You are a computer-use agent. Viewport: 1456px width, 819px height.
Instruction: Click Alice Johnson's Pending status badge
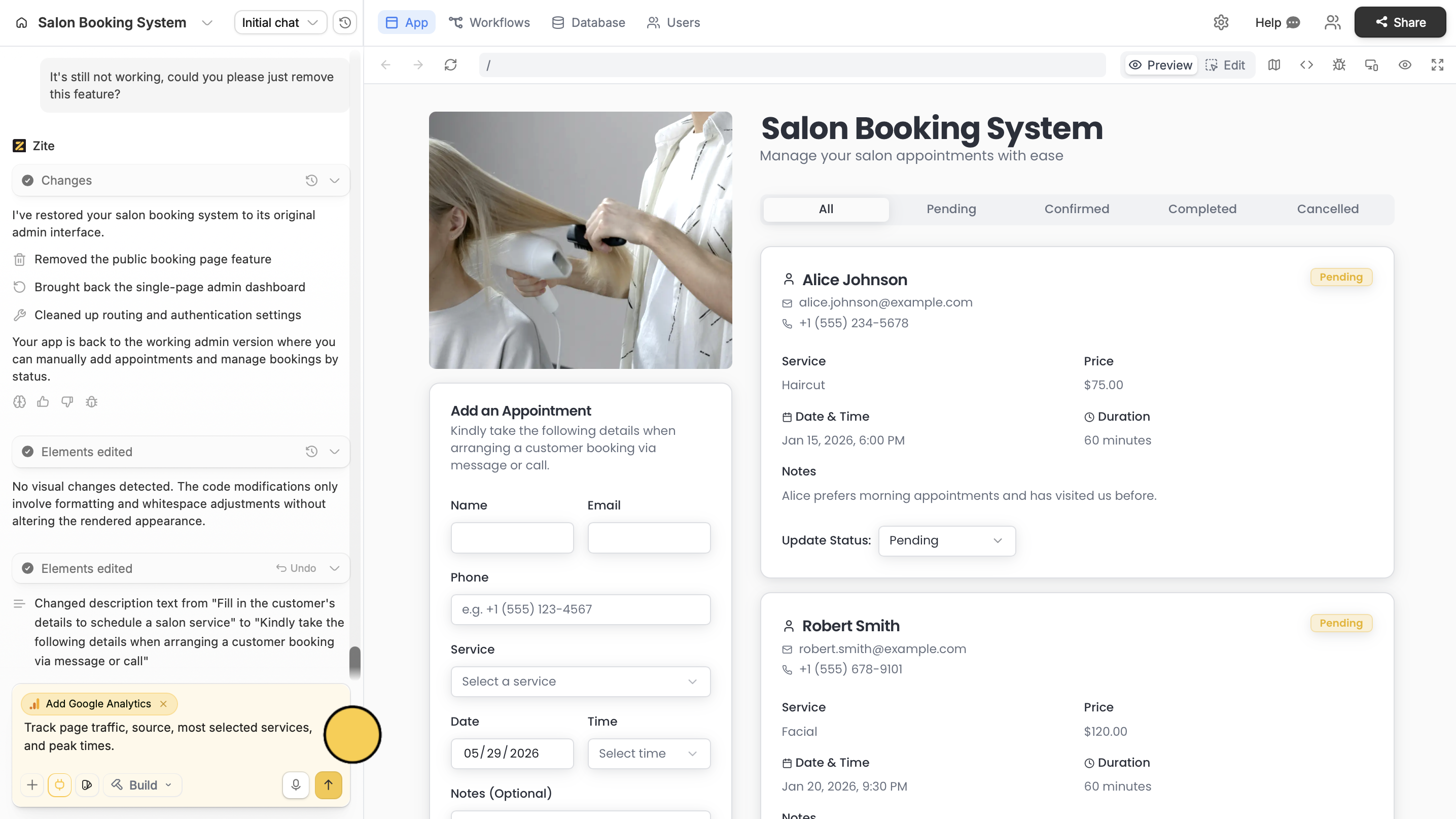click(x=1341, y=277)
